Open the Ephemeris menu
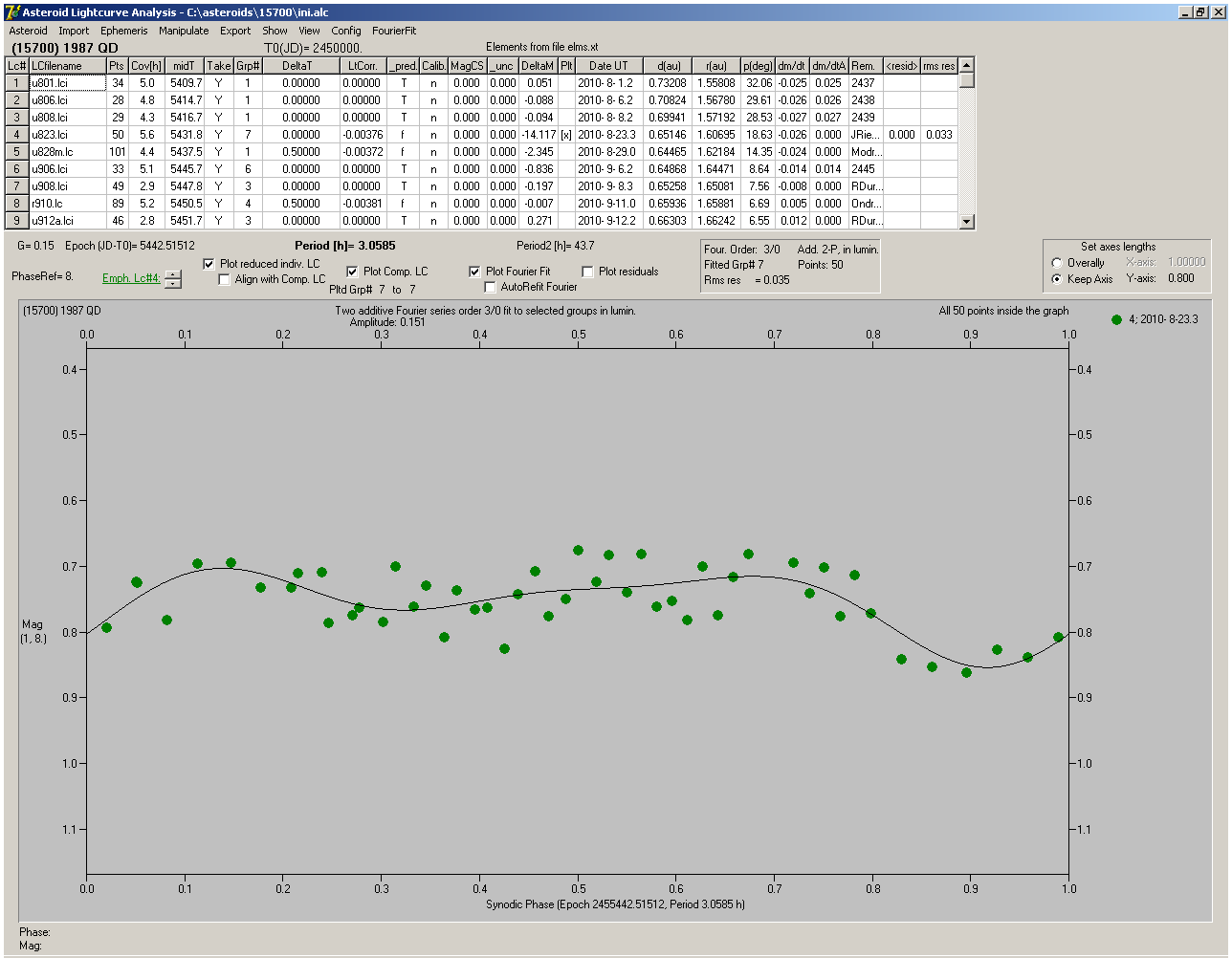The width and height of the screenshot is (1232, 958). 124,31
